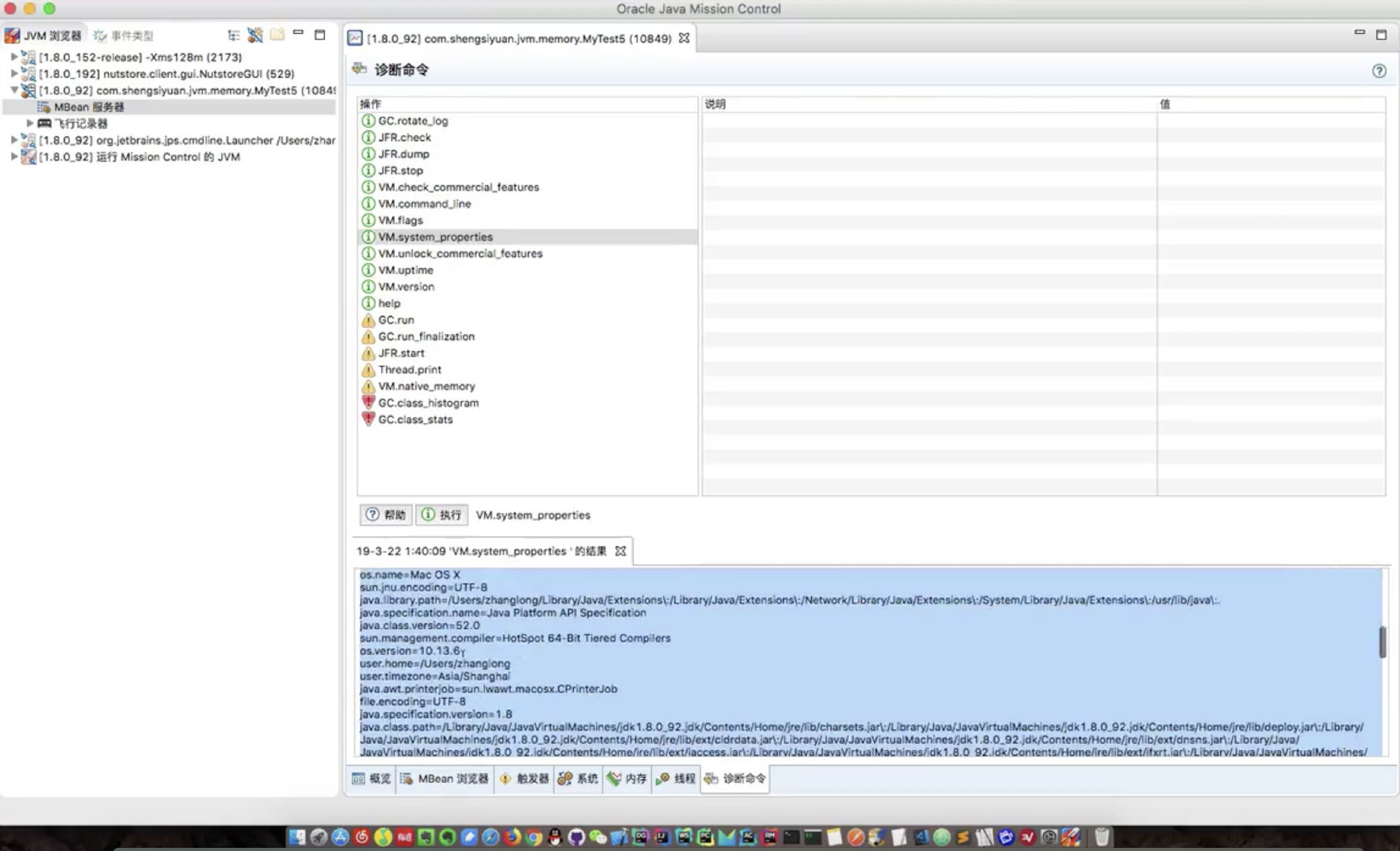Image resolution: width=1400 pixels, height=851 pixels.
Task: Select VM.unlock_commercial_features command
Action: pos(527,253)
